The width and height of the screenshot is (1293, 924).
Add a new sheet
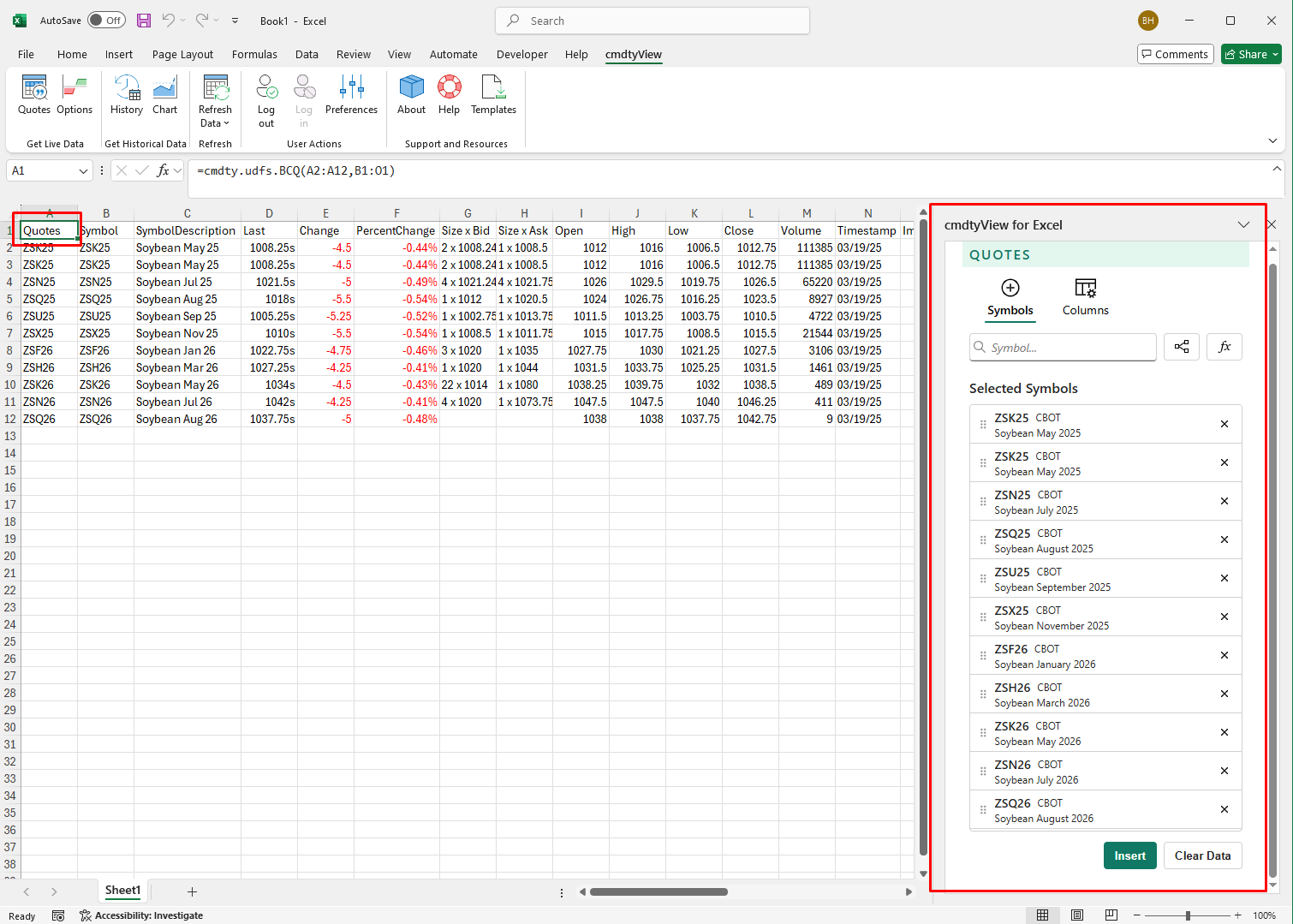(x=192, y=891)
